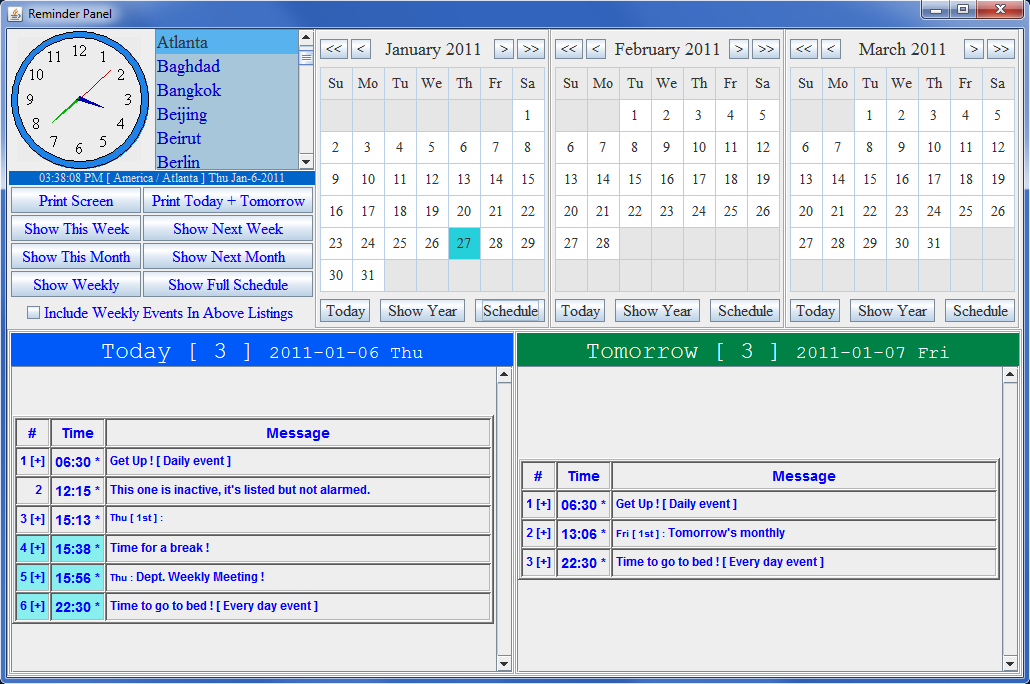Enable Include Weekly Events checkbox
This screenshot has height=684, width=1030.
coord(34,313)
